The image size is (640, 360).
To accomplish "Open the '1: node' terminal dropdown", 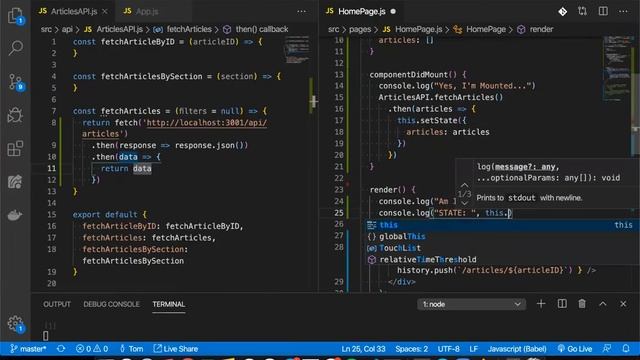I will [x=471, y=304].
